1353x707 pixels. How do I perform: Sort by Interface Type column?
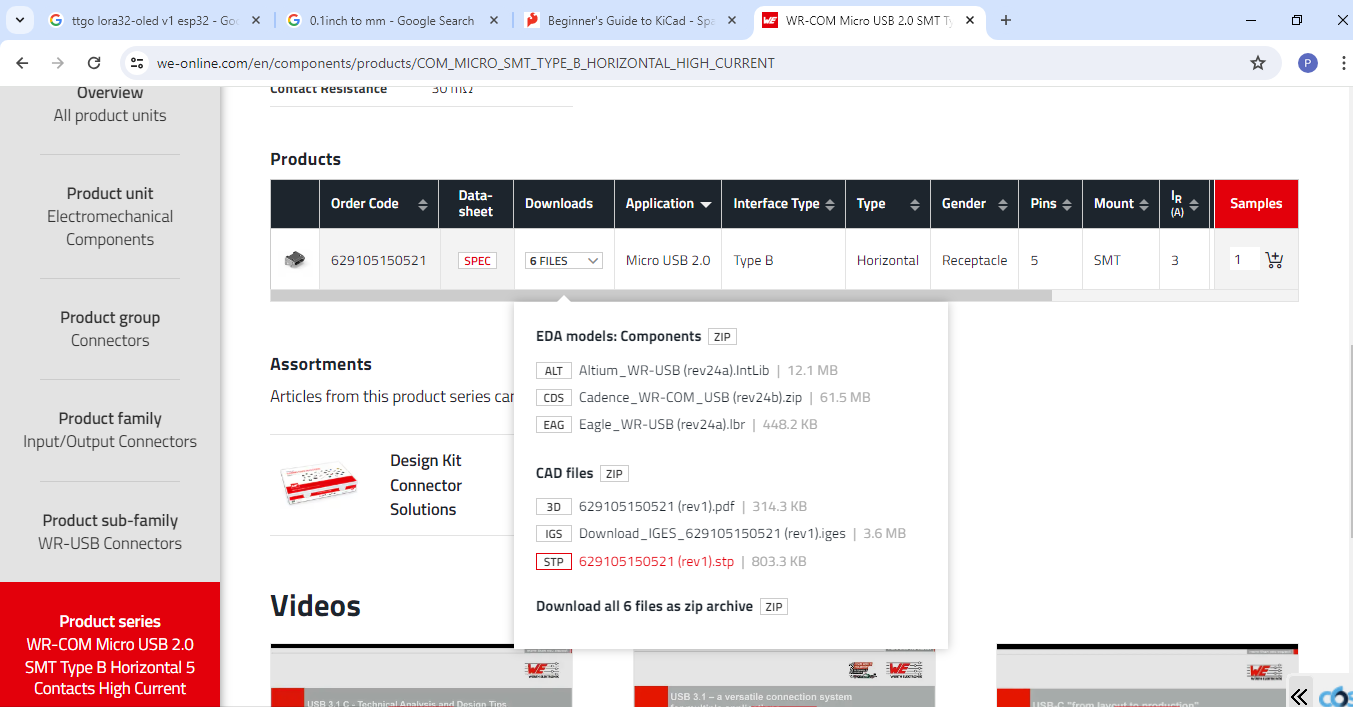828,204
